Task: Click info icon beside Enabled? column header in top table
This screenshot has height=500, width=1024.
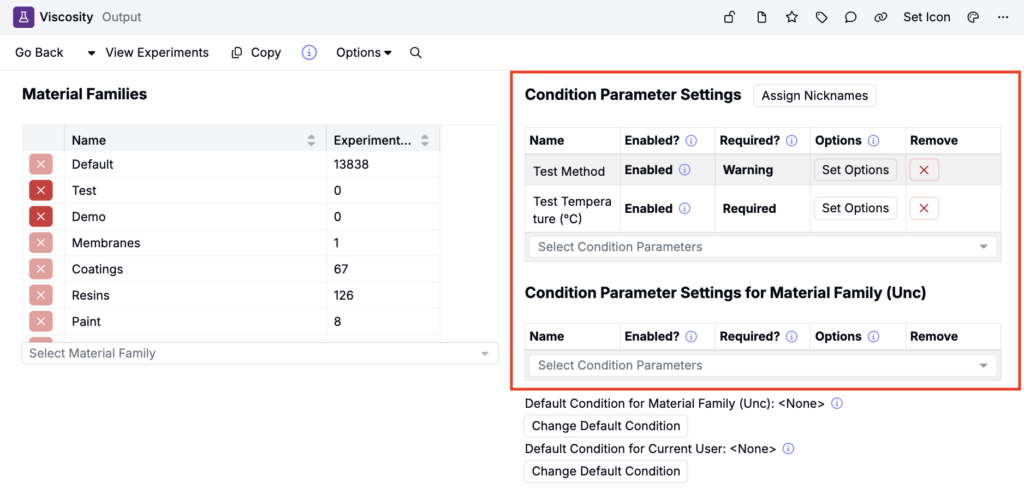Action: pyautogui.click(x=691, y=140)
